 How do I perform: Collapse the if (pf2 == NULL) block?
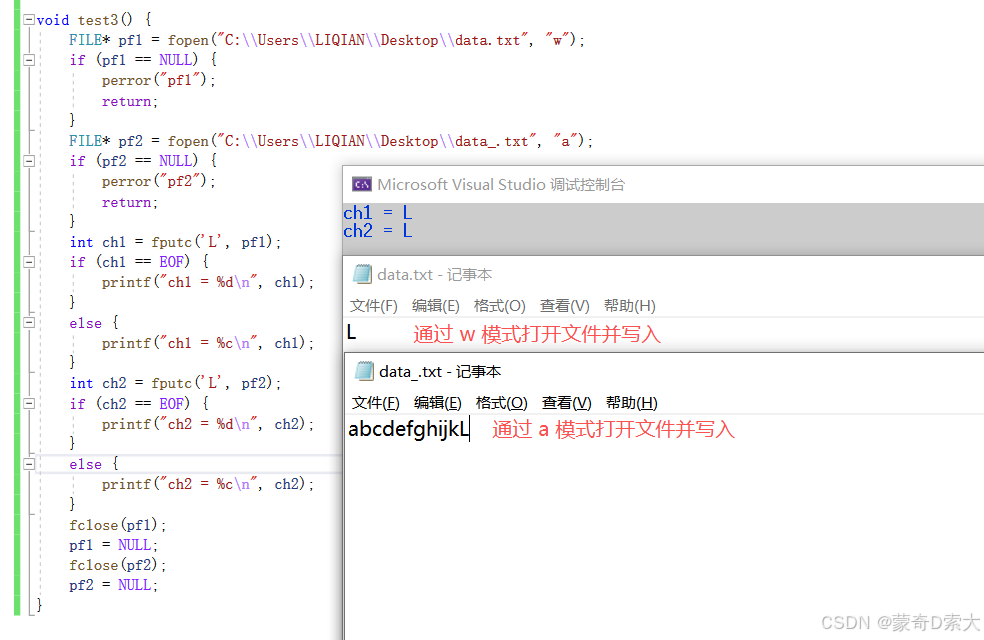pyautogui.click(x=29, y=161)
